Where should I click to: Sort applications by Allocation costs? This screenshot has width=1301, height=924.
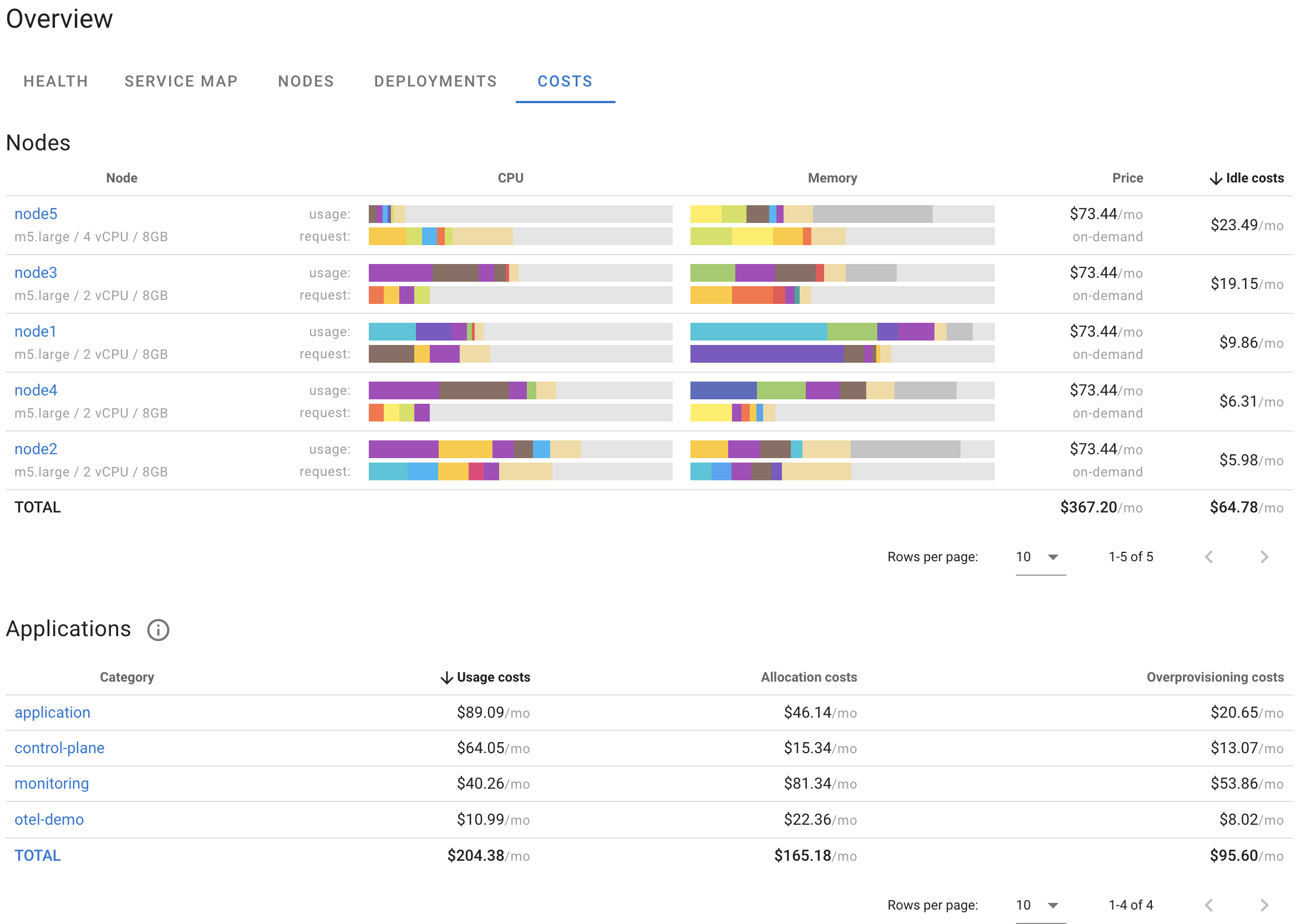pos(809,677)
